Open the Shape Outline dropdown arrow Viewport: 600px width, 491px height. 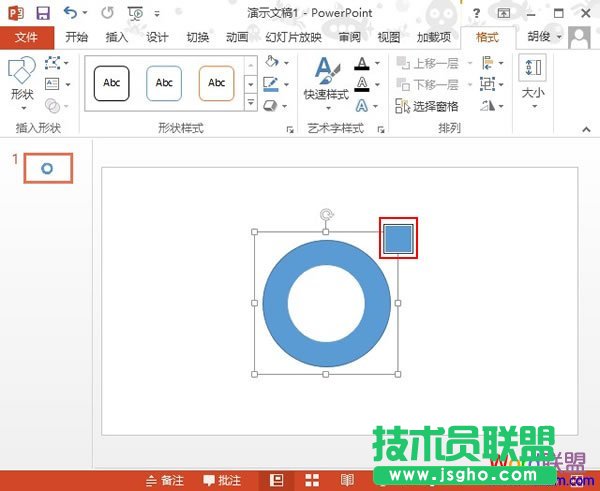[286, 85]
